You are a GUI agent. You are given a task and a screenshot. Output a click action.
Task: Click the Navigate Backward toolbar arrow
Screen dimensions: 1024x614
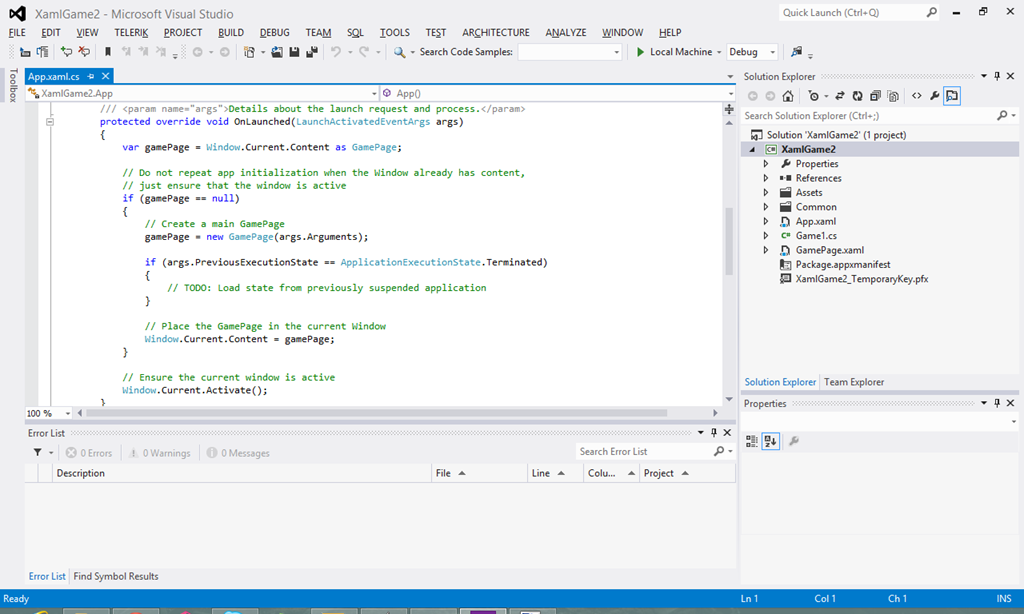click(x=197, y=52)
